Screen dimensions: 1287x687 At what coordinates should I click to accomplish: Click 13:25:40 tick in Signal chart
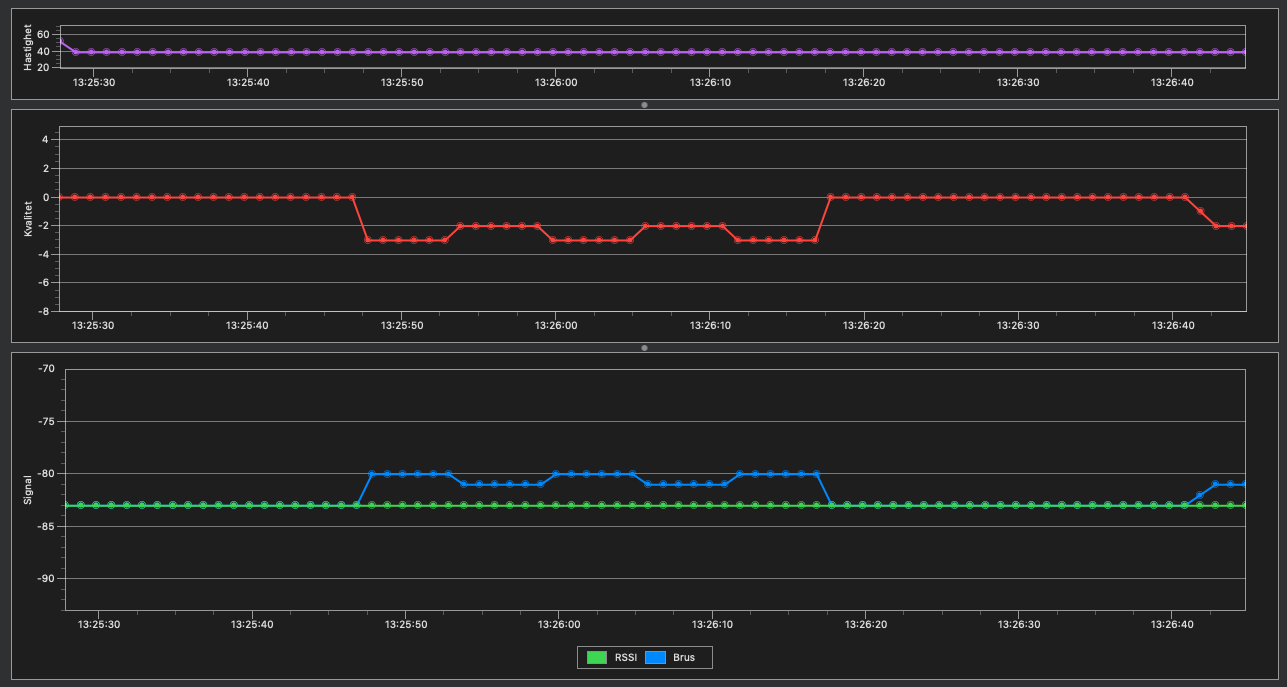point(251,624)
